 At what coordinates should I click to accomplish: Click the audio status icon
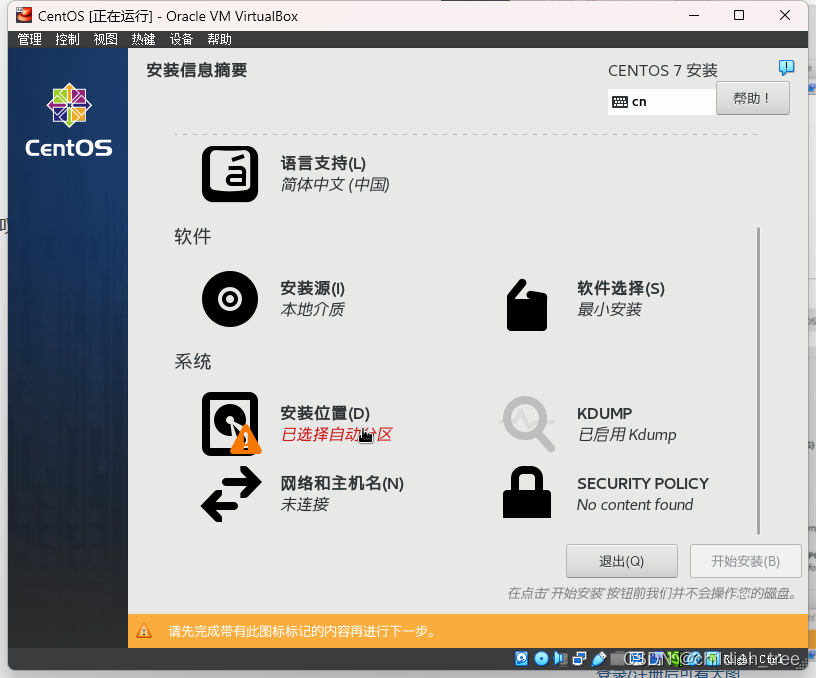(x=560, y=659)
